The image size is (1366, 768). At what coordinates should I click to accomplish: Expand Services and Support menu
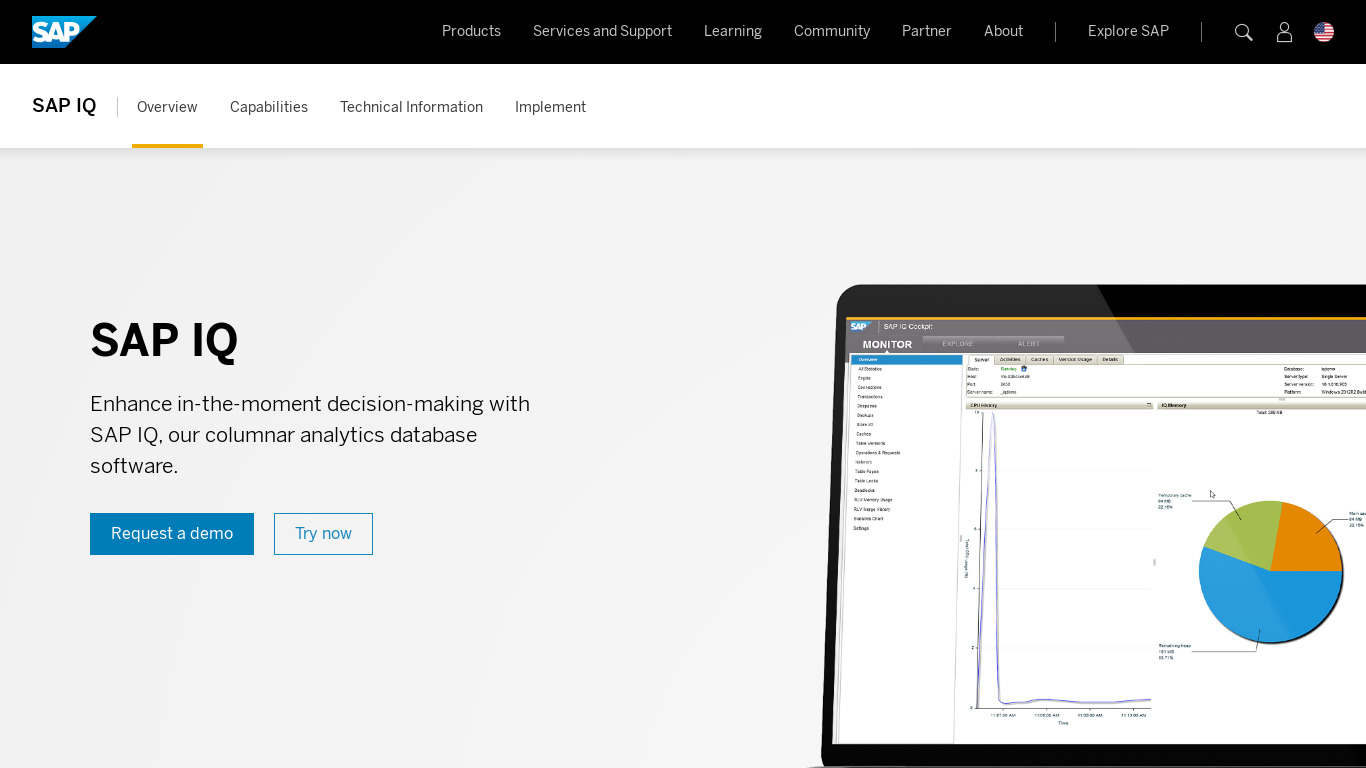pyautogui.click(x=602, y=31)
